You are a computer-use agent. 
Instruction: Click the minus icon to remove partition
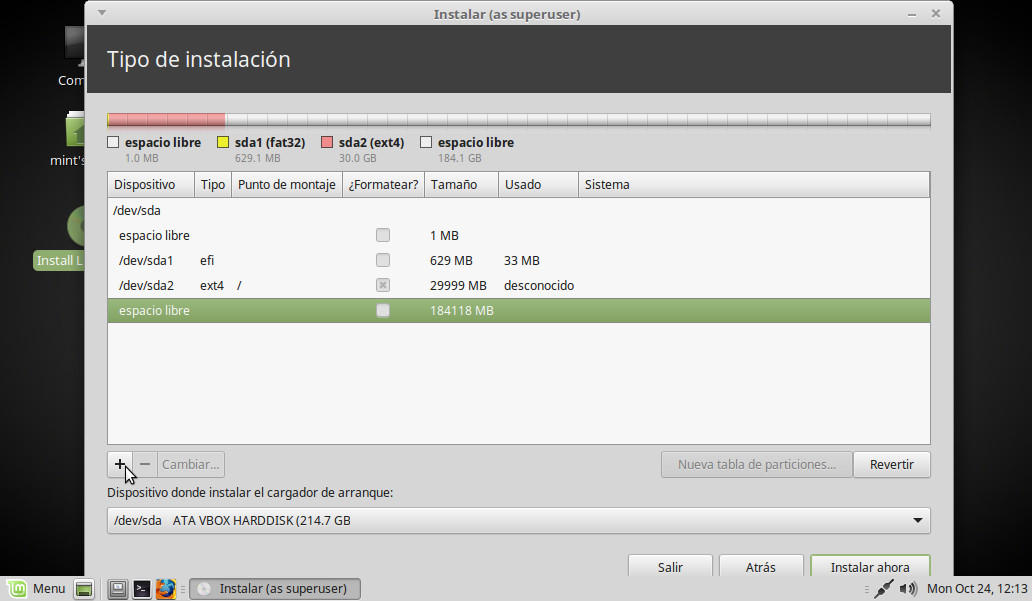coord(145,464)
